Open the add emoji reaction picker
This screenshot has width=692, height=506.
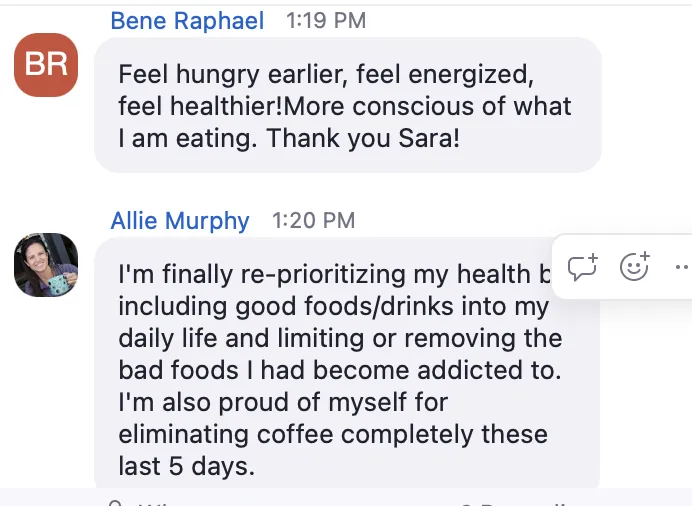[x=635, y=266]
